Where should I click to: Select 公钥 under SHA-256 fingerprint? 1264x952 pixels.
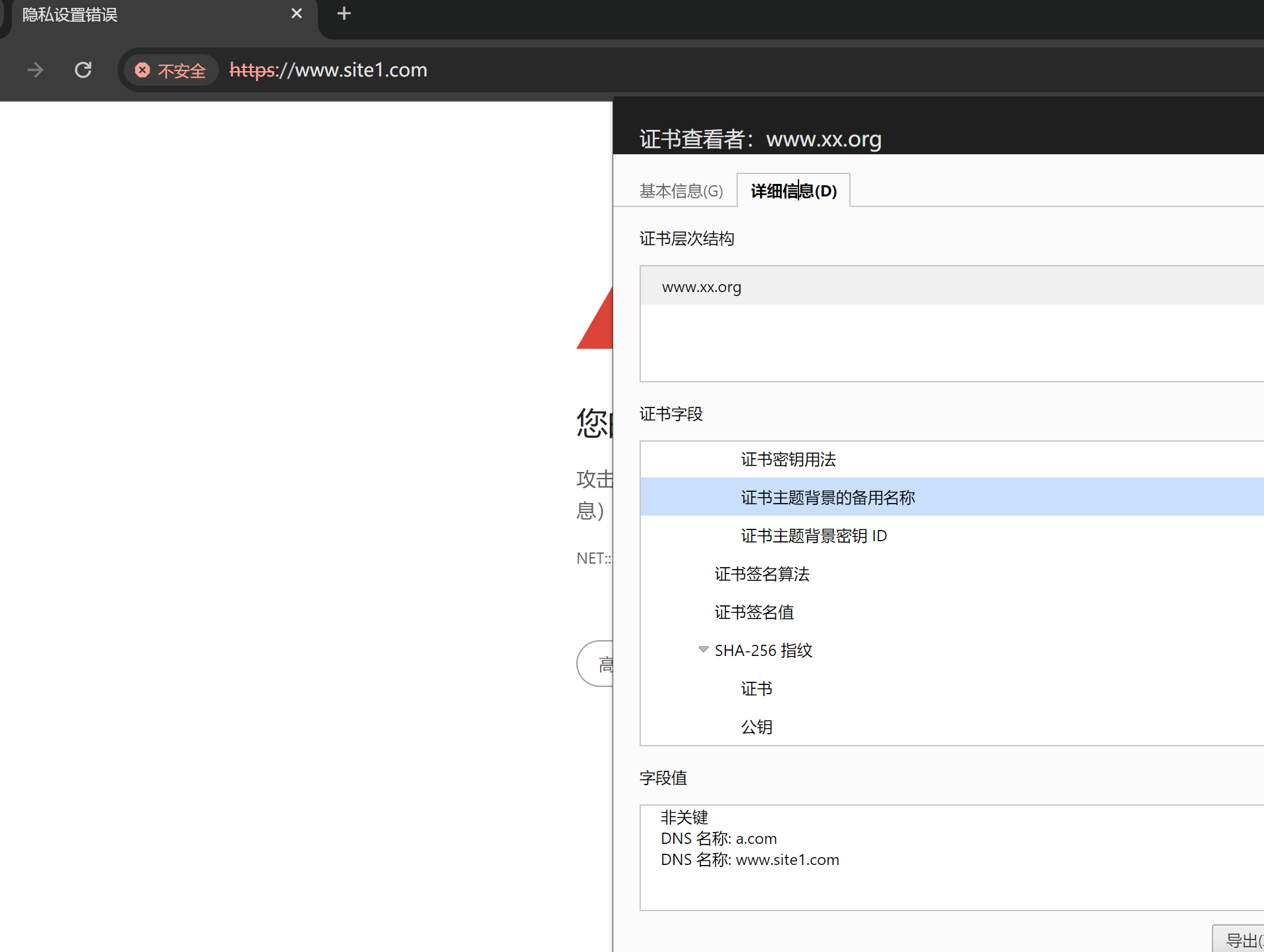pos(756,727)
